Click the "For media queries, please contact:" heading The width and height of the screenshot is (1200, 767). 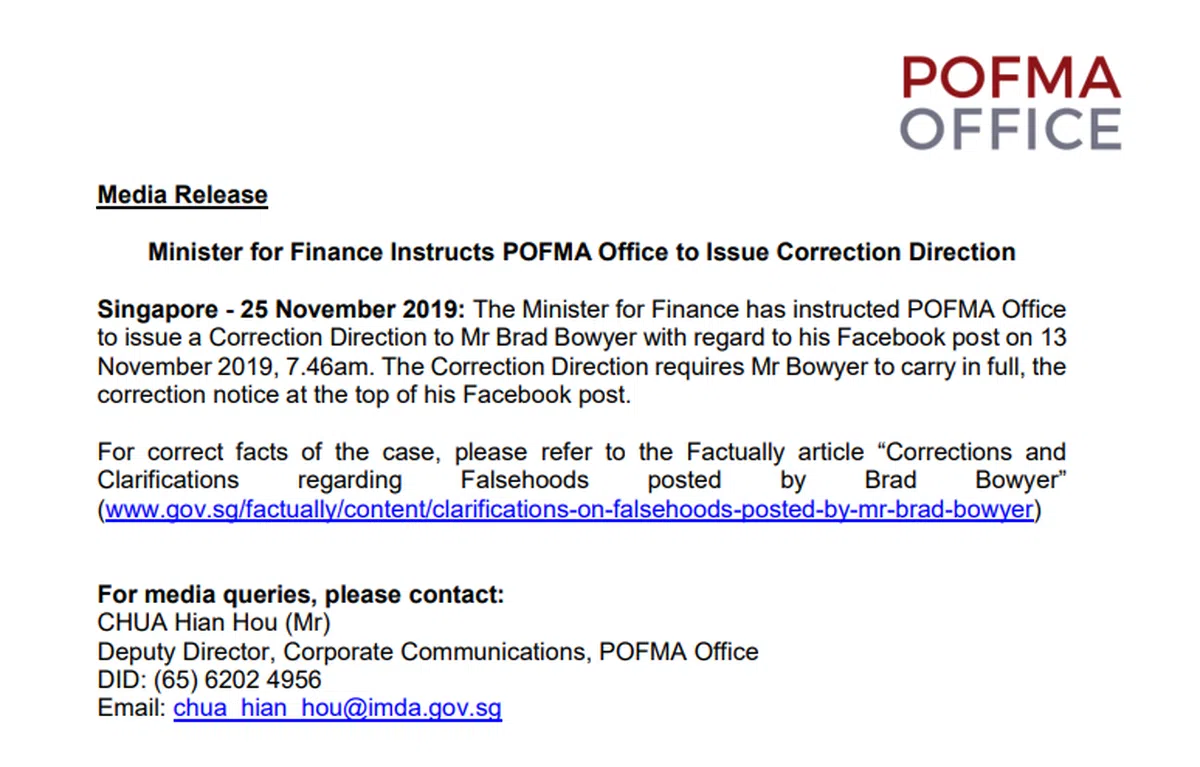(x=300, y=595)
